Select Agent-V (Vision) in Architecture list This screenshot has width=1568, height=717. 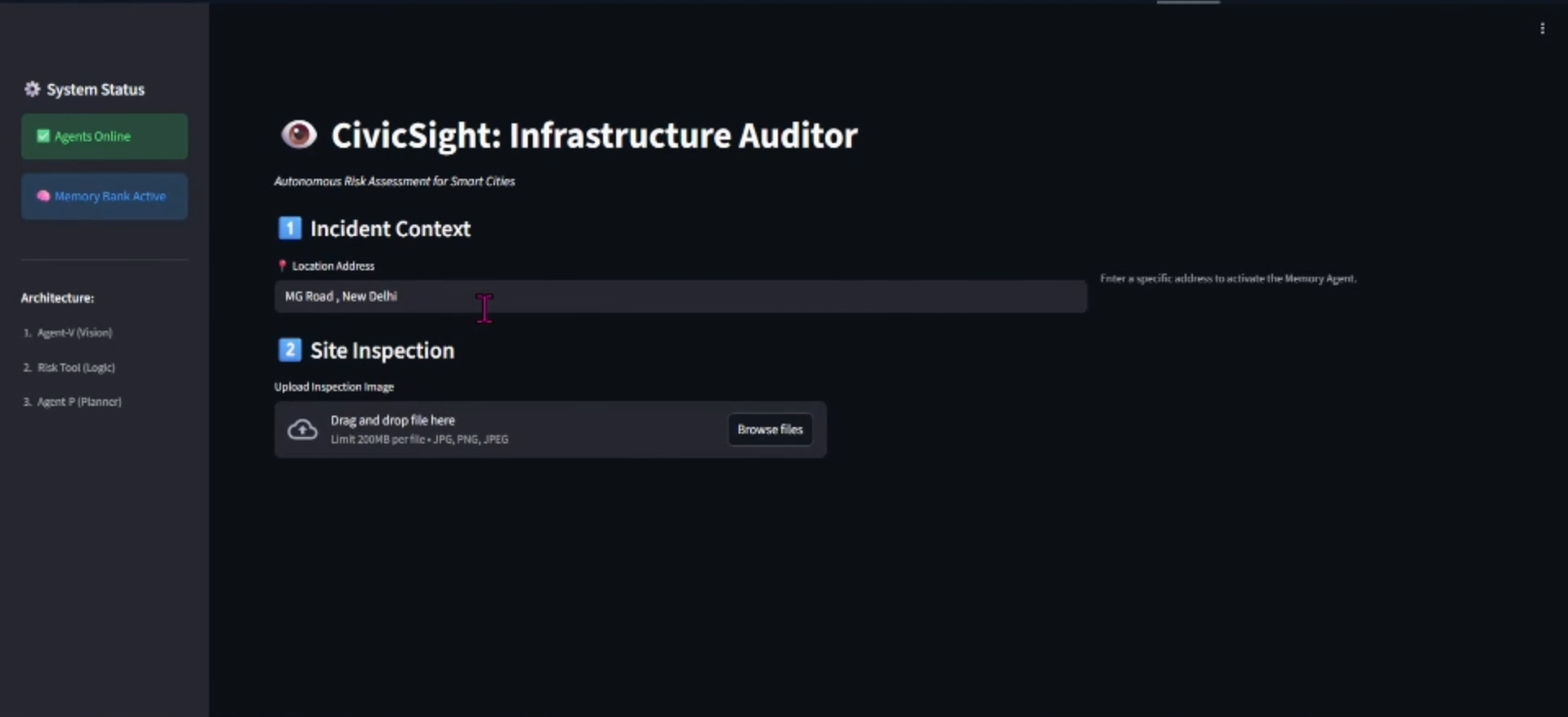pos(74,332)
